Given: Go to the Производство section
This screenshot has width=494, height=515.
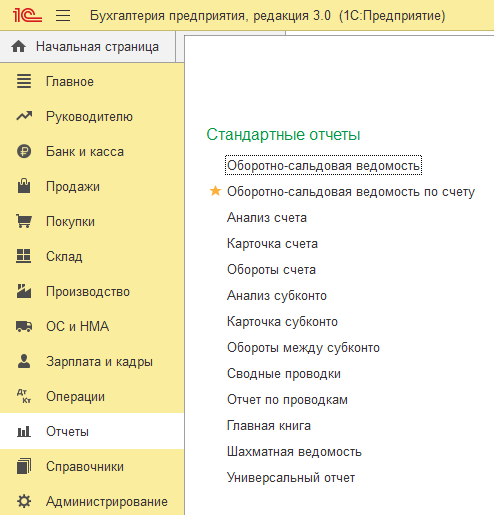Looking at the screenshot, I should pyautogui.click(x=92, y=291).
